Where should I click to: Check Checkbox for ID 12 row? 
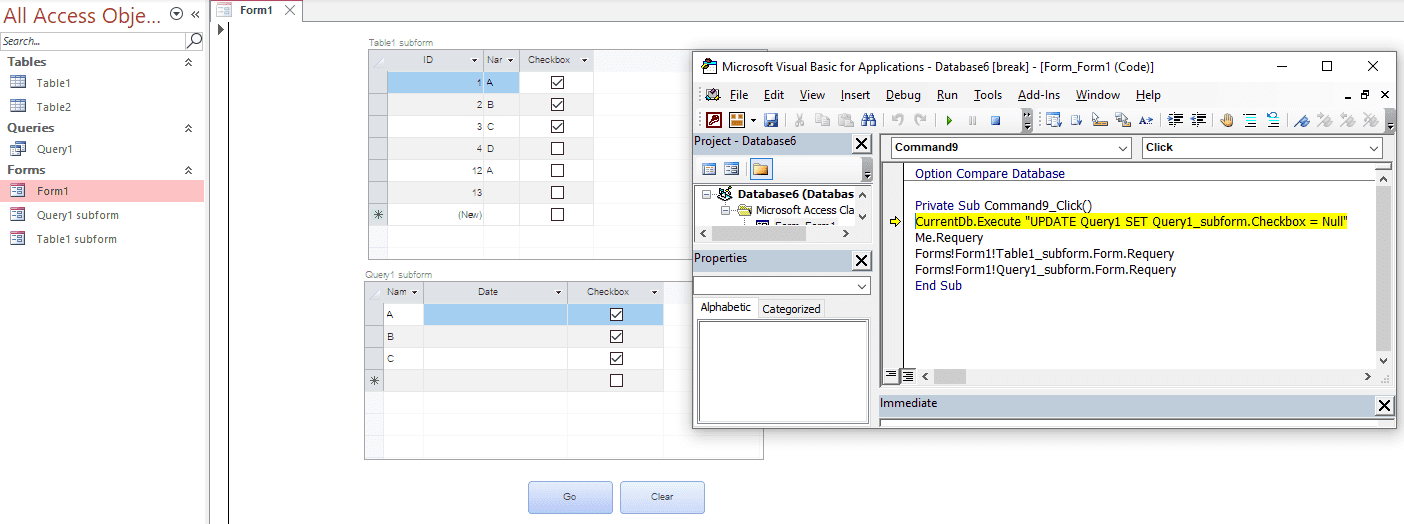(557, 170)
